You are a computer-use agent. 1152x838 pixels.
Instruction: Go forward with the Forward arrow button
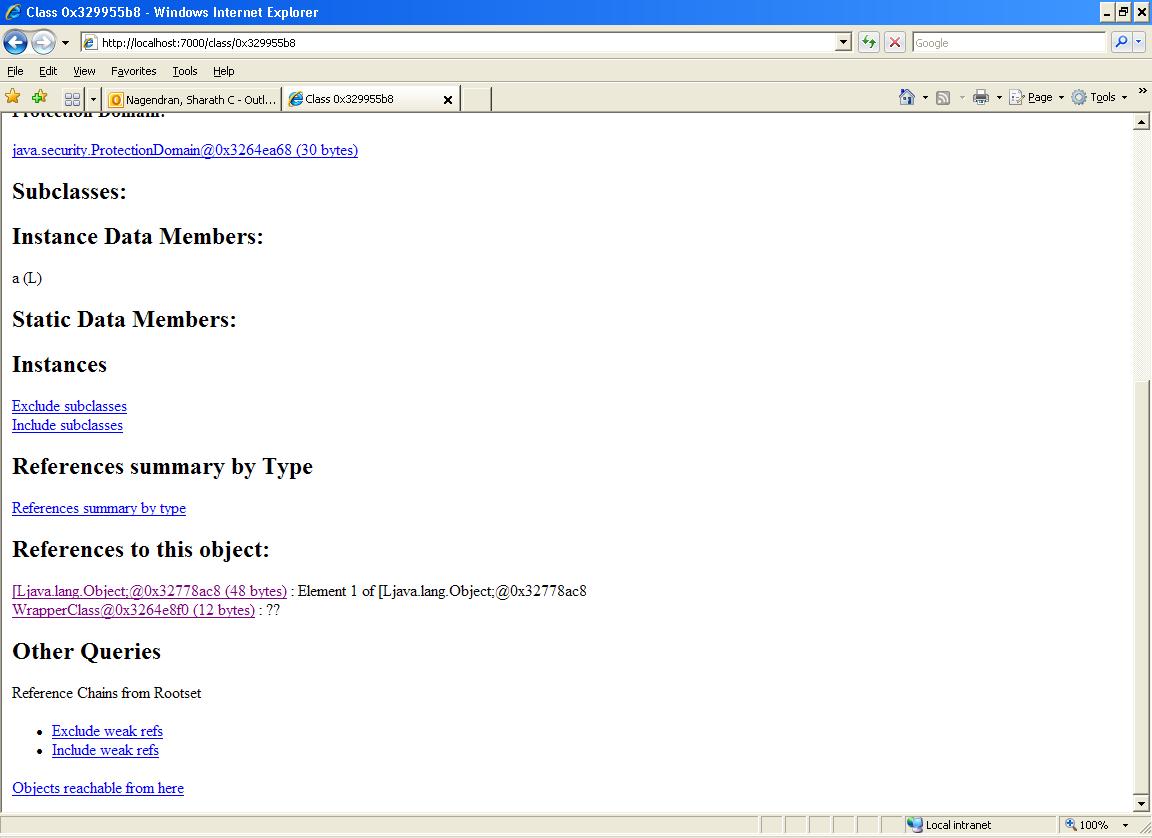coord(43,43)
